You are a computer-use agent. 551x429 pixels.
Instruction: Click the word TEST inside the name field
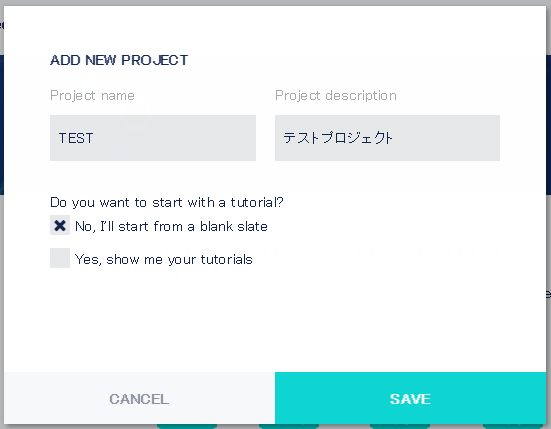pos(76,138)
